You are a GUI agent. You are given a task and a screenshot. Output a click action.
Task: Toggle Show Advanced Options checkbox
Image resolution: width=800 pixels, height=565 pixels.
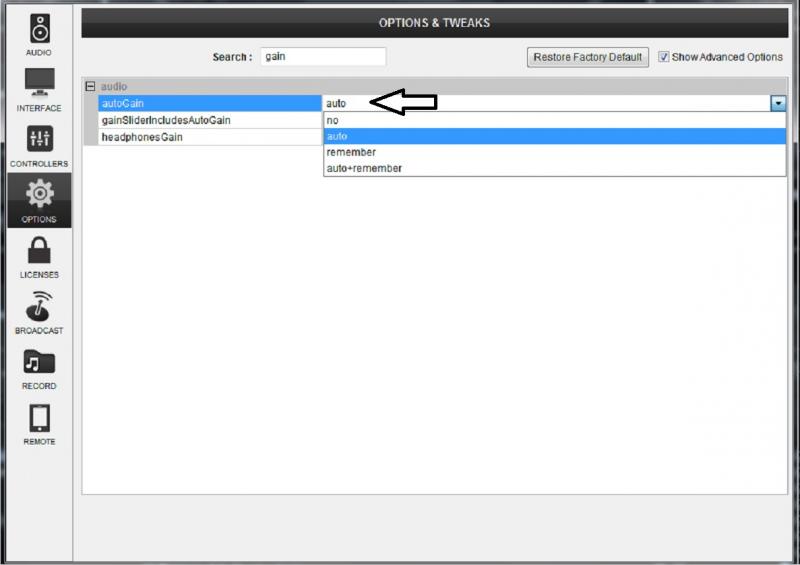point(663,57)
